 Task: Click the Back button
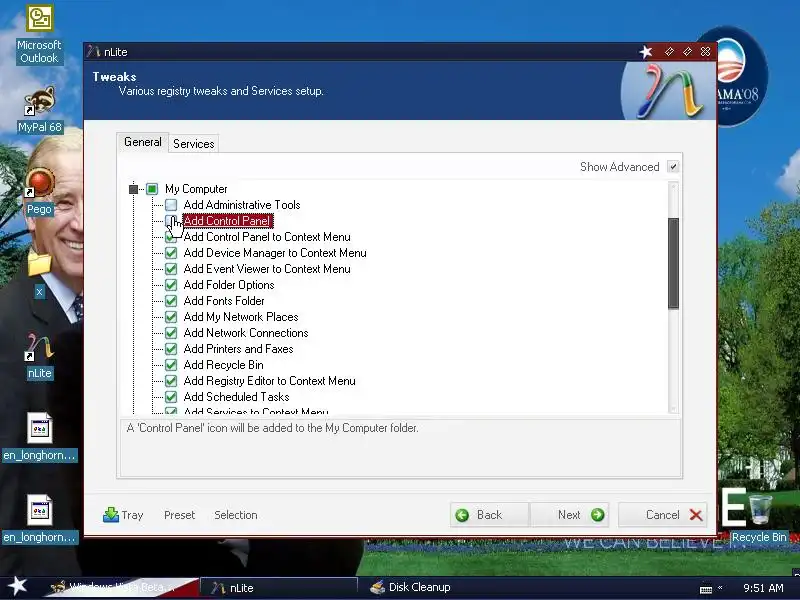tap(490, 515)
